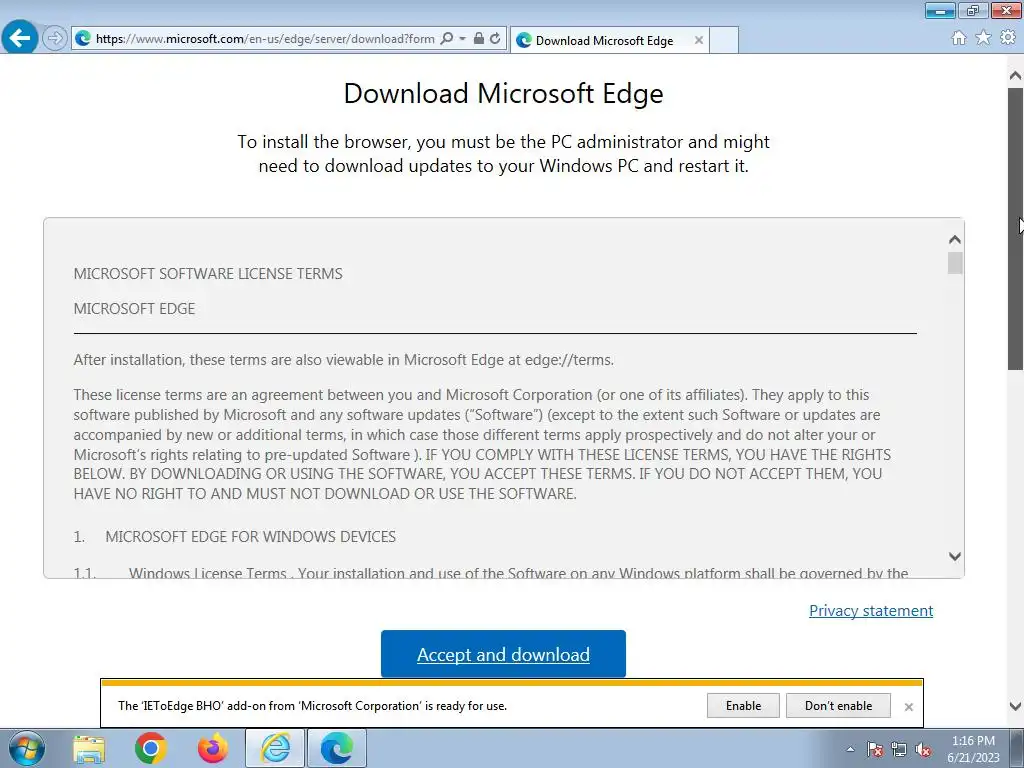
Task: Click the license terms scrollbar thumb
Action: point(955,263)
